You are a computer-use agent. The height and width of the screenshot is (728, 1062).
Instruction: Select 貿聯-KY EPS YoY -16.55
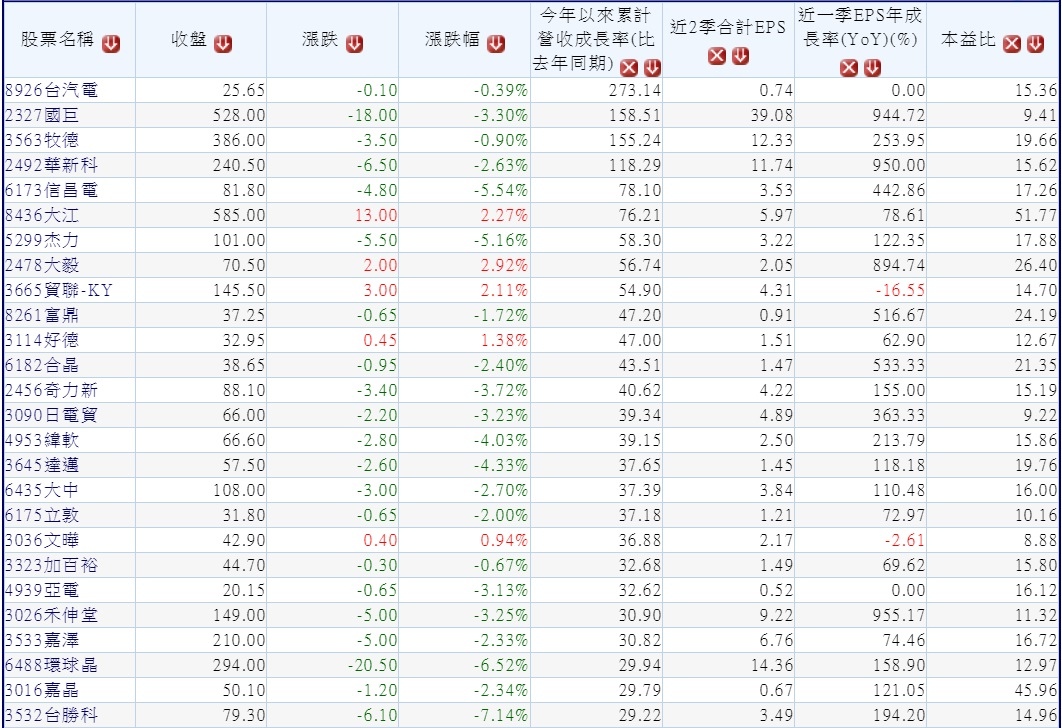(x=900, y=291)
